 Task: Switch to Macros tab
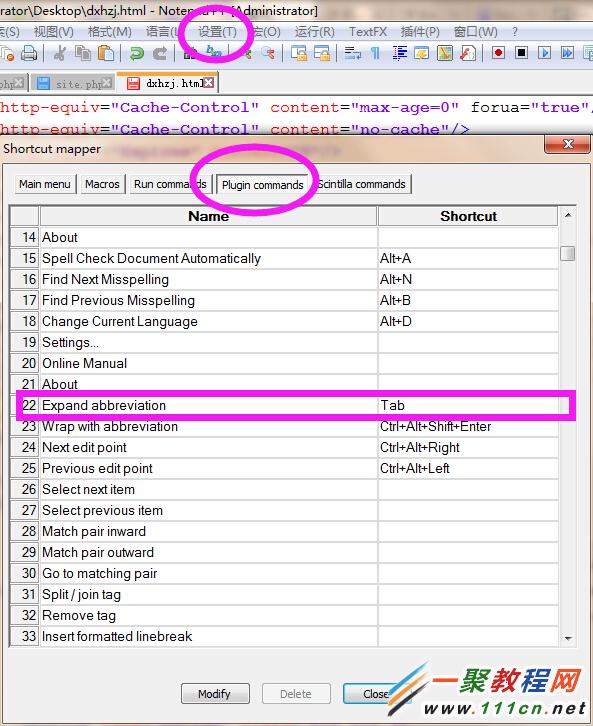point(102,184)
